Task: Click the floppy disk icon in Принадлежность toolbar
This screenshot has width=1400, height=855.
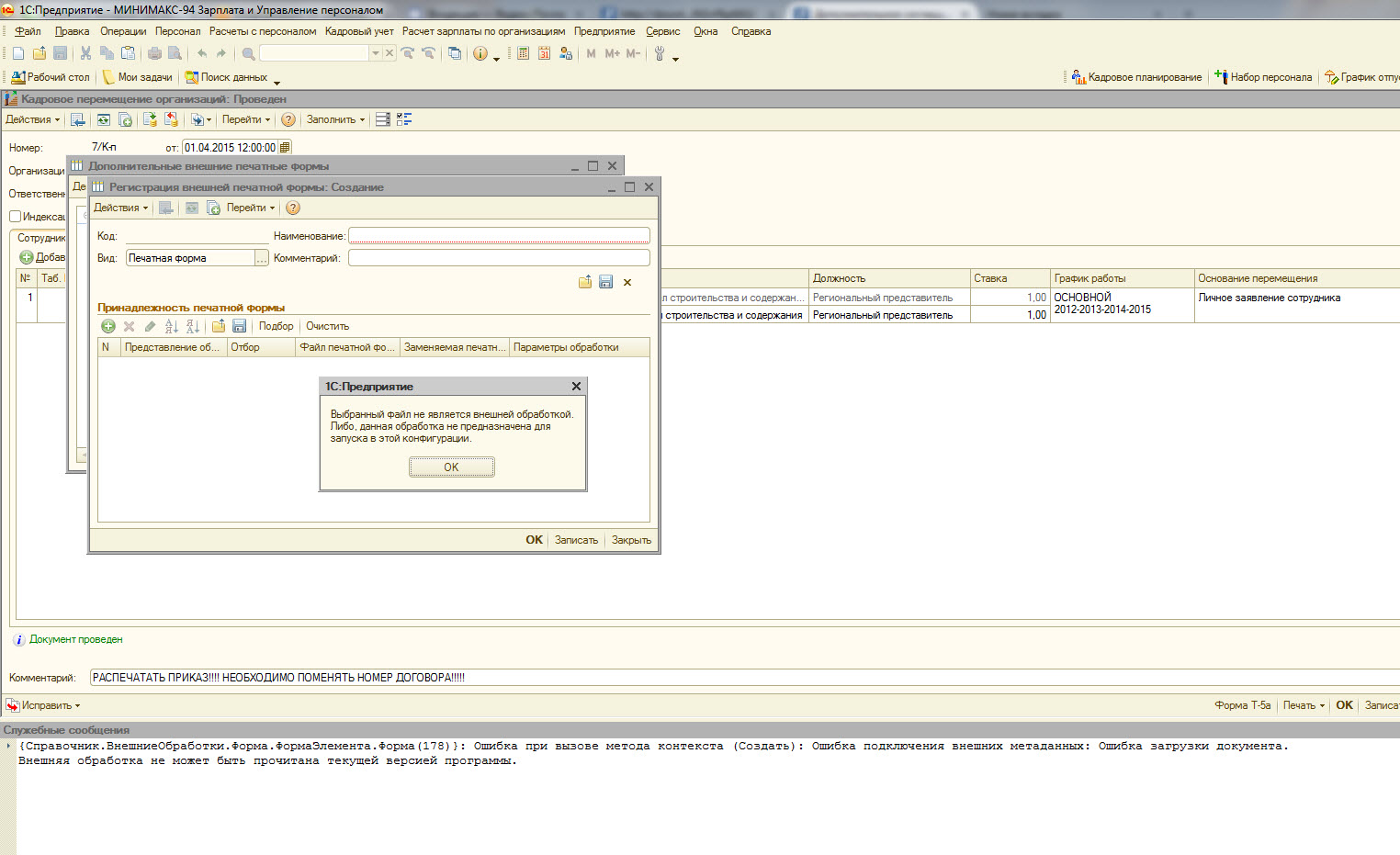Action: (240, 326)
